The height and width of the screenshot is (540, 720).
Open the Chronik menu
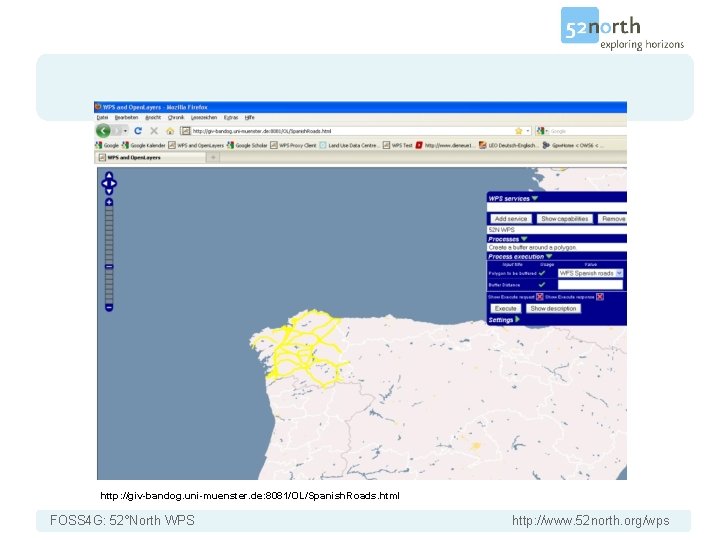[x=176, y=118]
